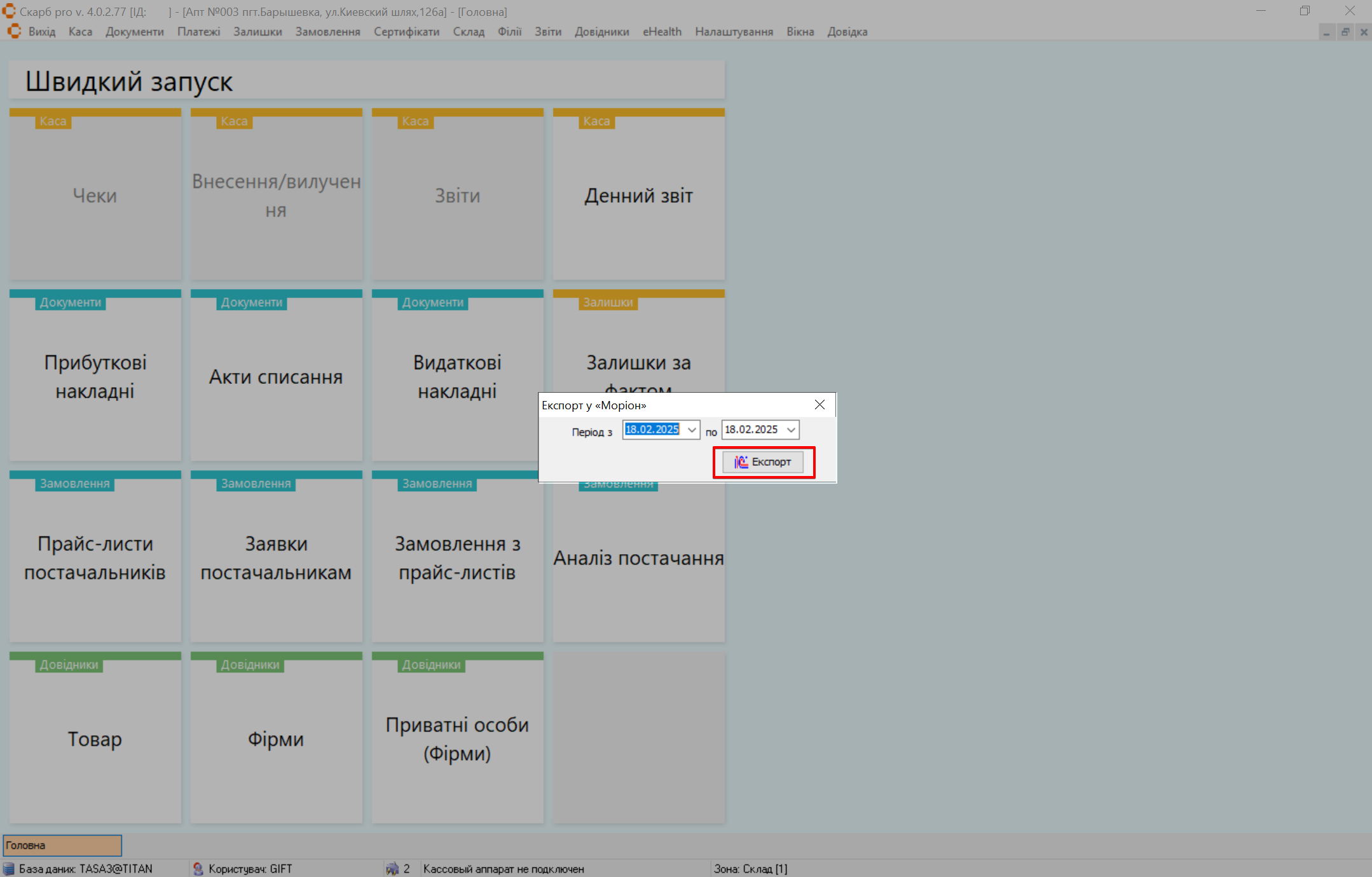Restore the inner MDI window
The width and height of the screenshot is (1372, 877).
click(1345, 32)
